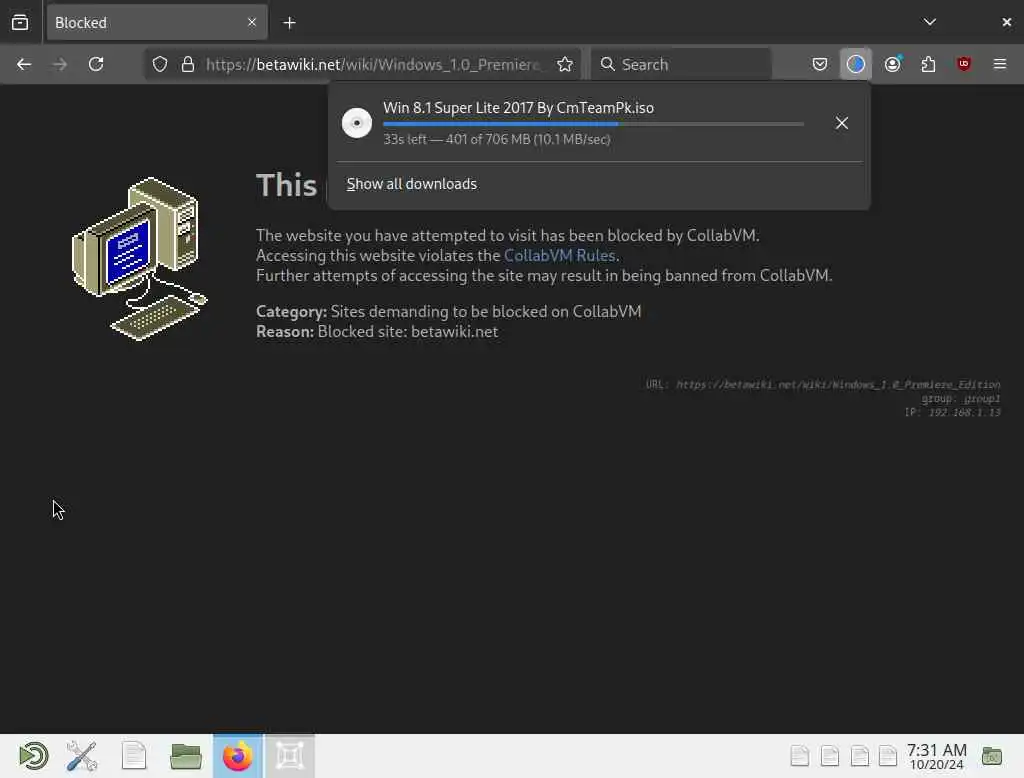
Task: Click the forward navigation arrow
Action: point(59,64)
